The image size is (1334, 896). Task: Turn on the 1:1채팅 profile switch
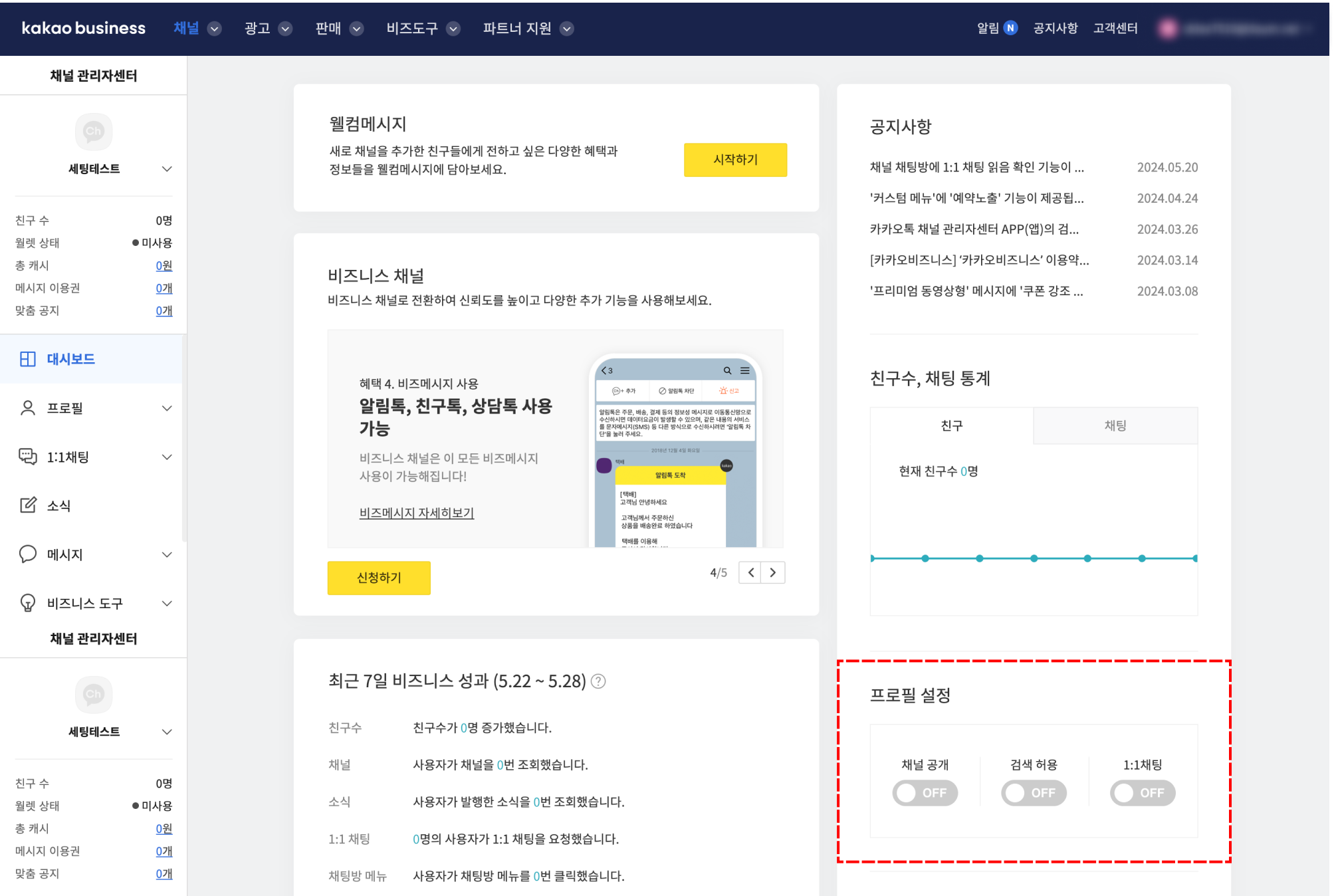pos(1142,793)
